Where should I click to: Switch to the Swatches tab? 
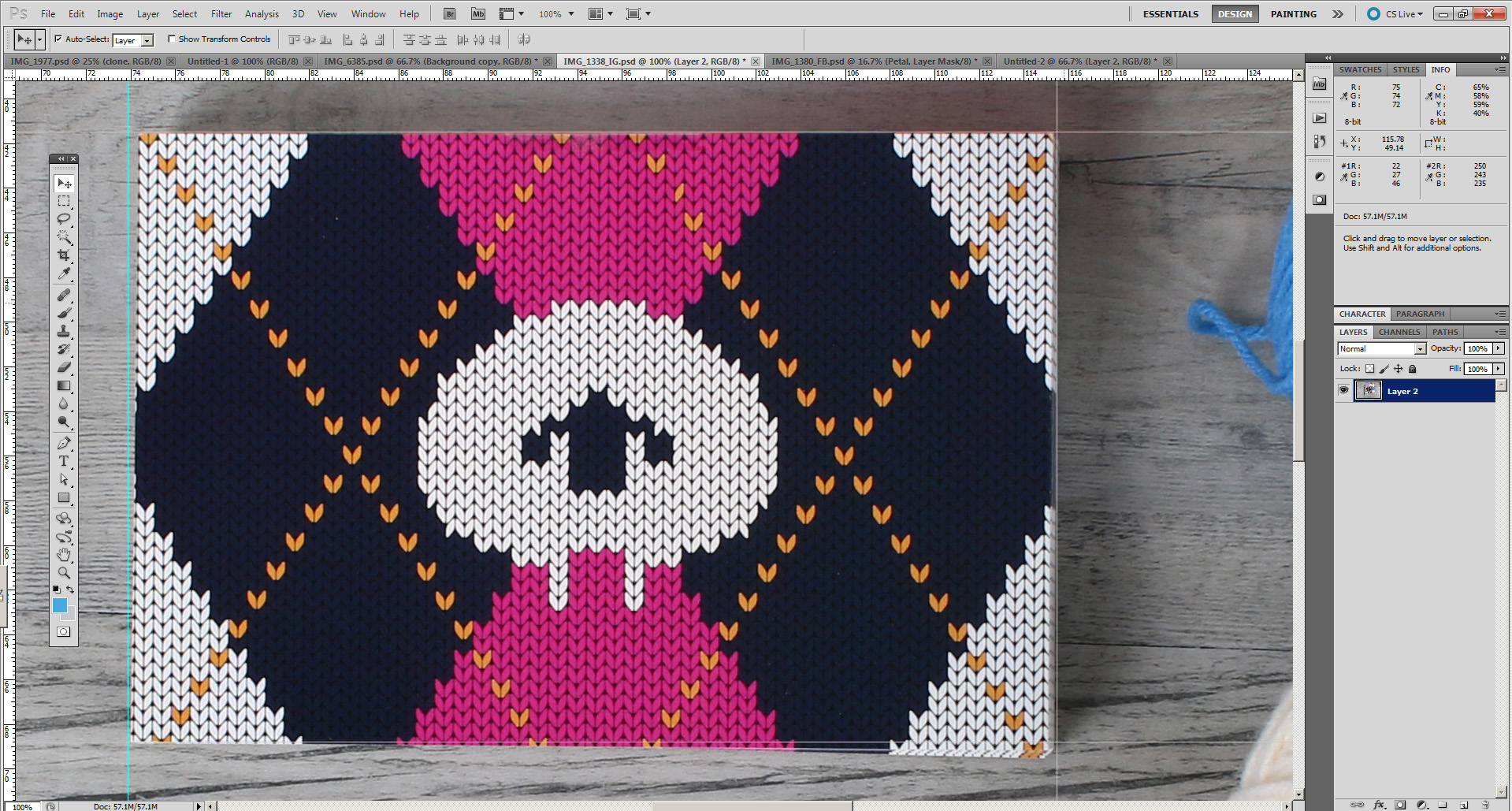[1360, 69]
